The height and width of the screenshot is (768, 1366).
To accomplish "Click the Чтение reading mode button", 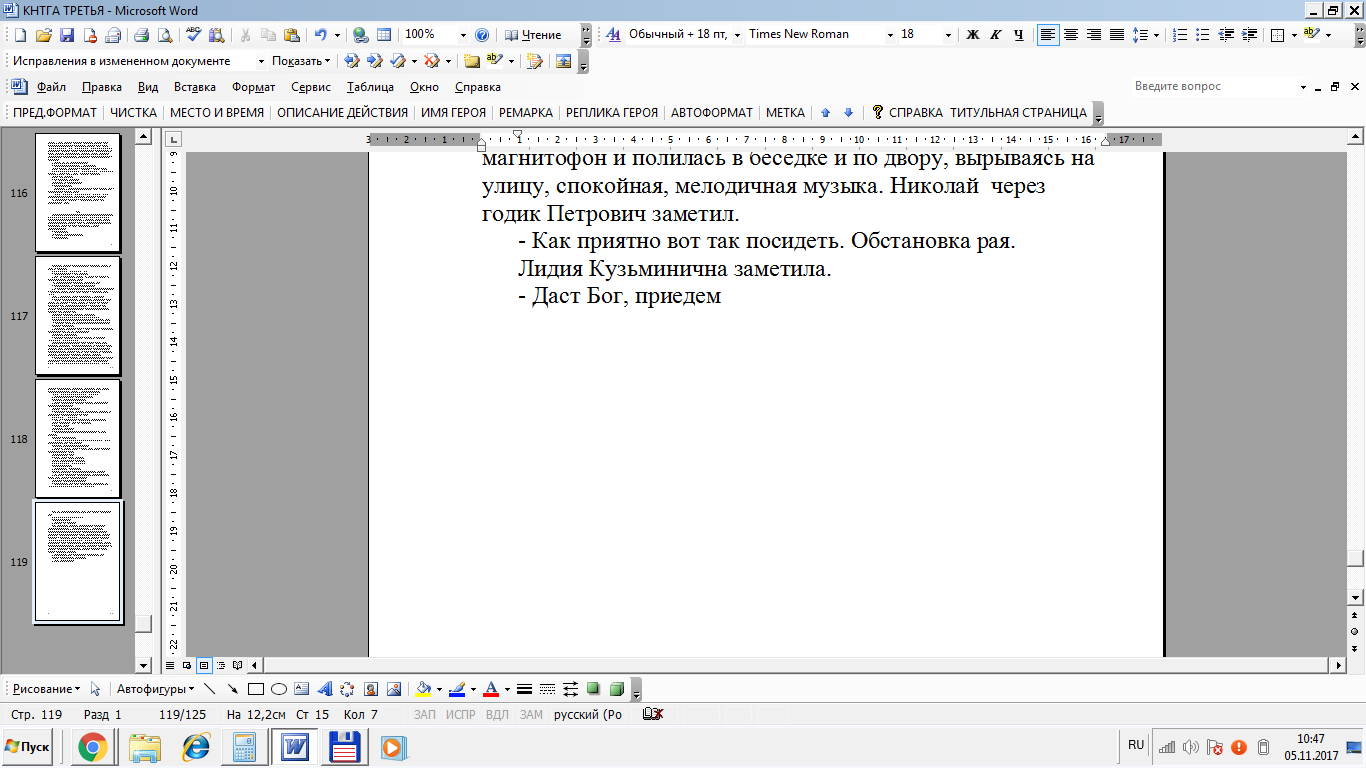I will tap(534, 35).
